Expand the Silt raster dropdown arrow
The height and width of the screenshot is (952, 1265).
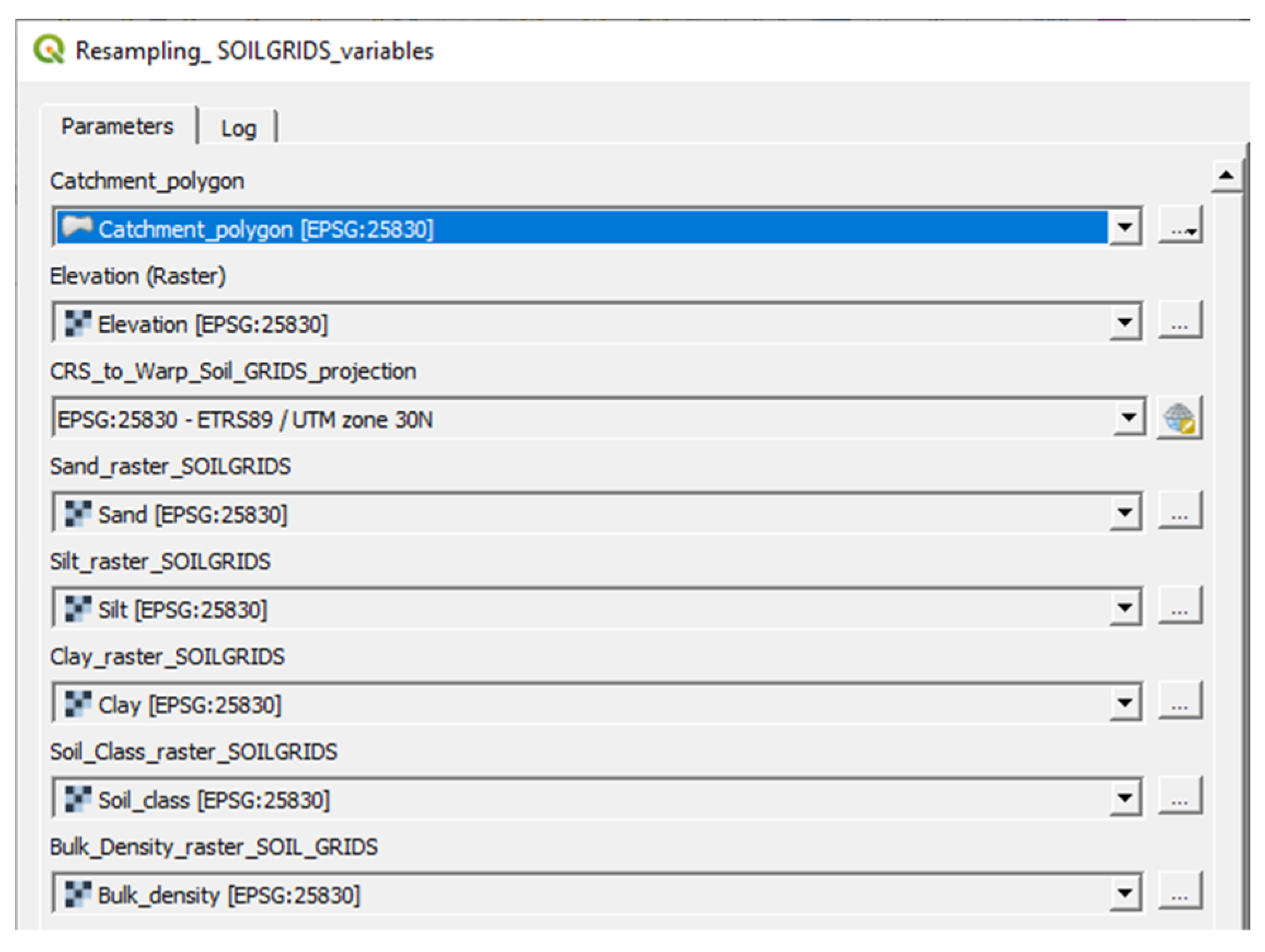[1125, 608]
